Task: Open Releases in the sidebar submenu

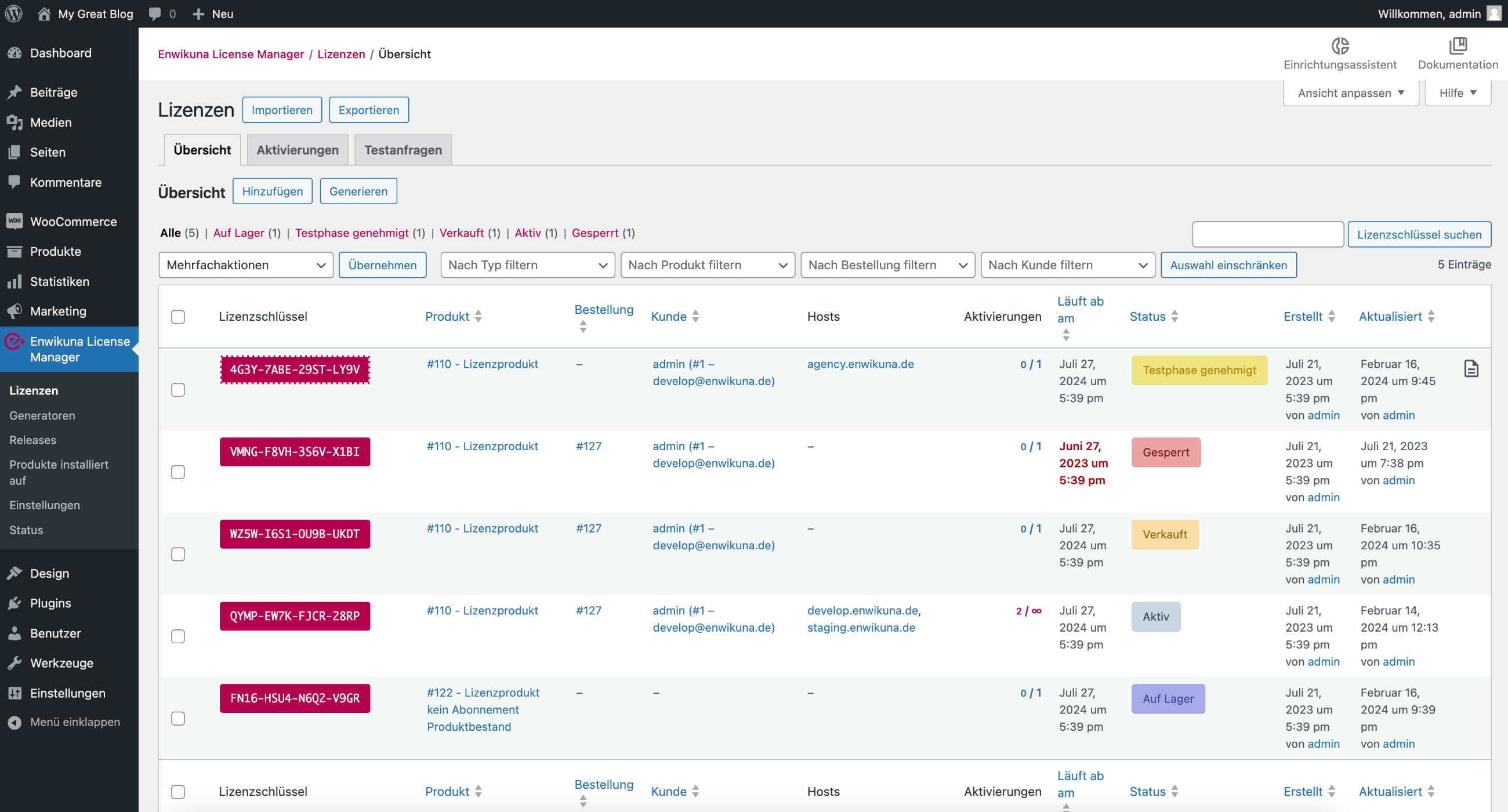Action: click(x=33, y=440)
